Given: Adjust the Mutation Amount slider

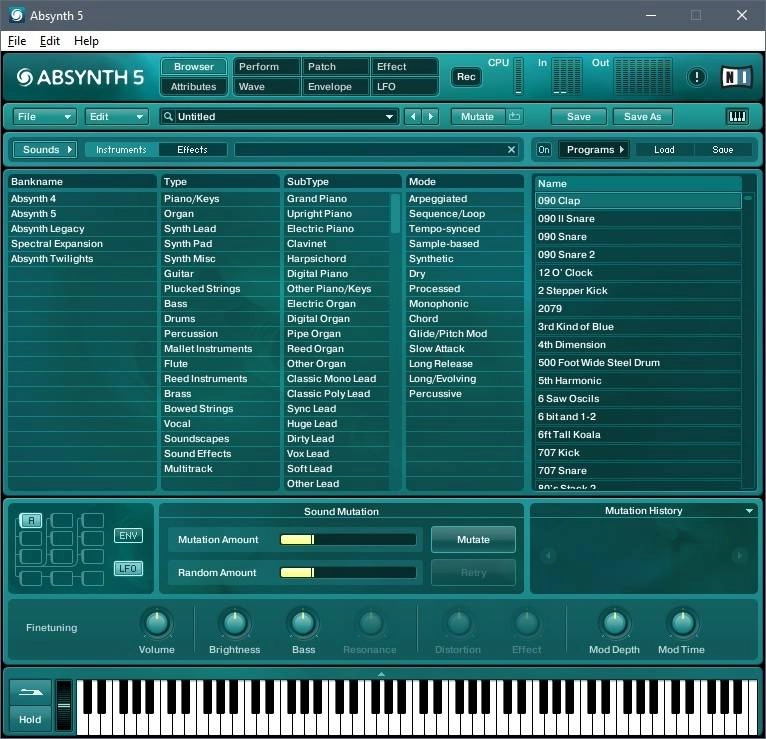Looking at the screenshot, I should 348,539.
